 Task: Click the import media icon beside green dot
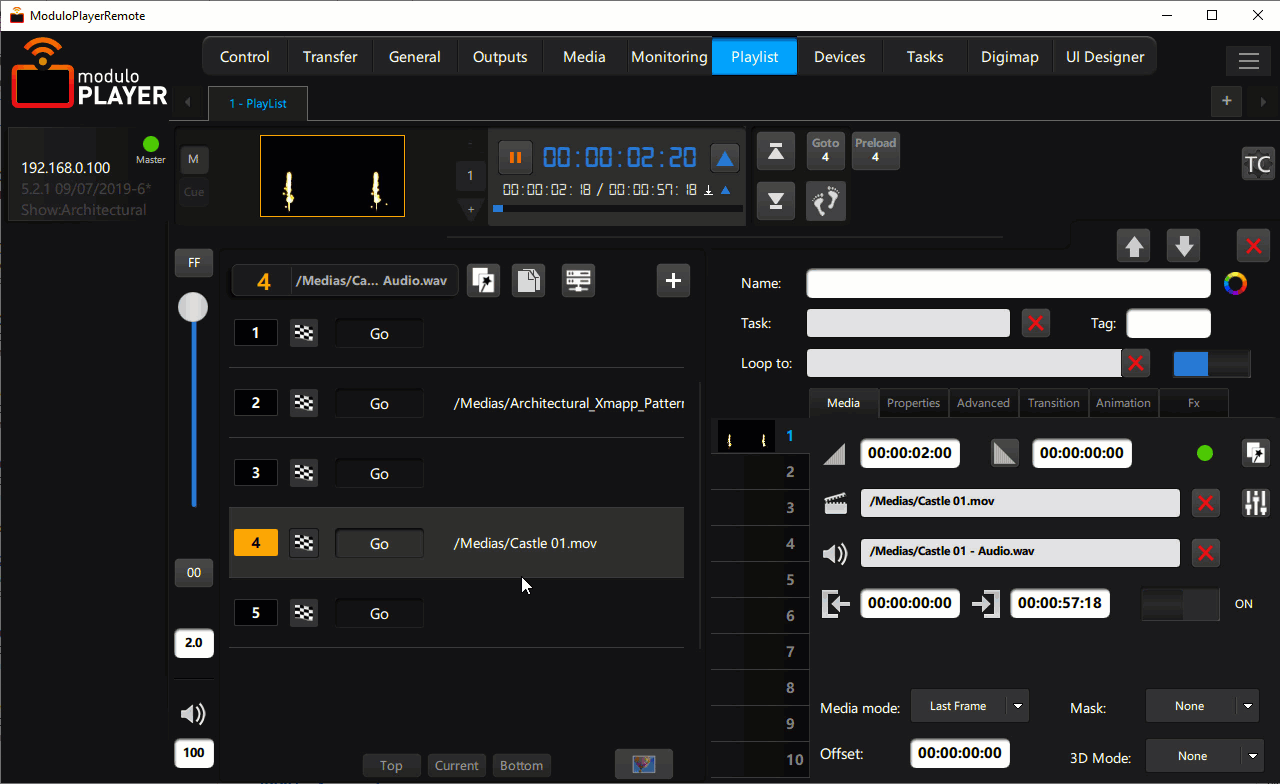(x=1255, y=453)
